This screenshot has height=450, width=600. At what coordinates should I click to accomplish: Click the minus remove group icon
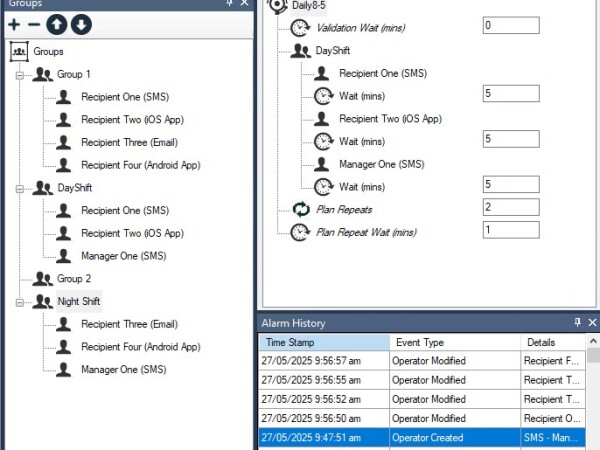pos(34,24)
